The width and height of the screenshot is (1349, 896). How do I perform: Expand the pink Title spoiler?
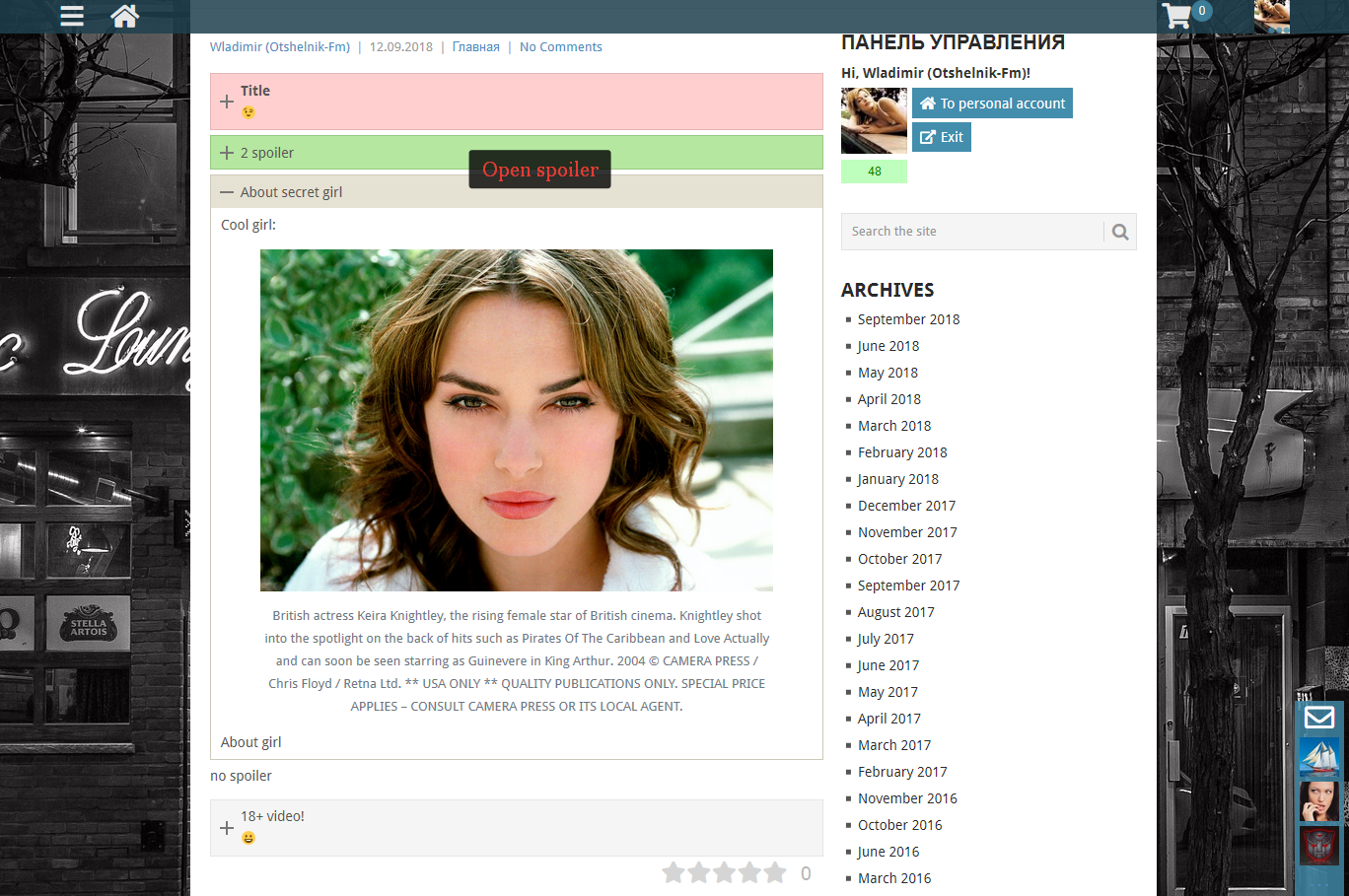(517, 102)
